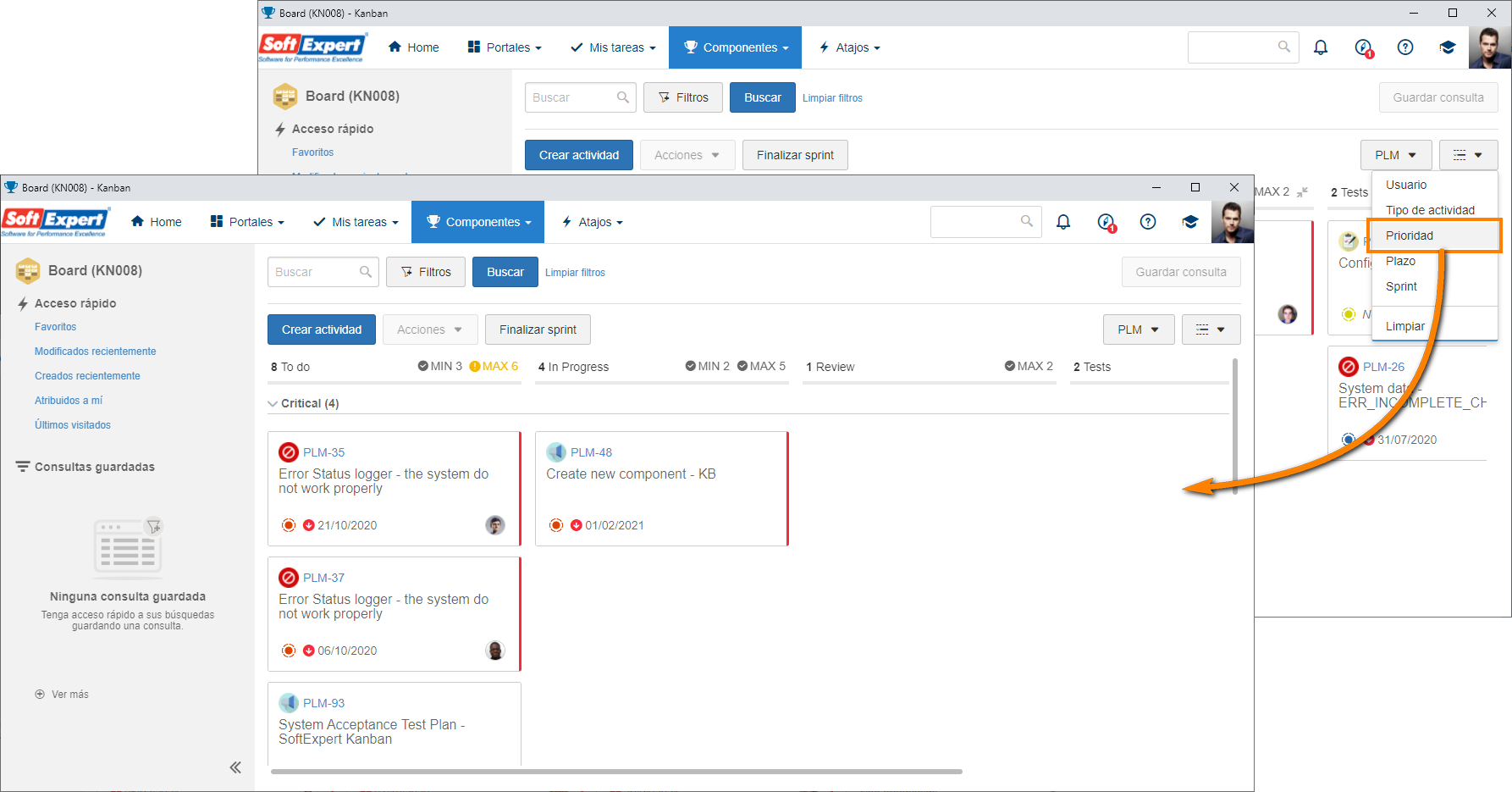Collapse the Critical (4) swimlane

[273, 404]
